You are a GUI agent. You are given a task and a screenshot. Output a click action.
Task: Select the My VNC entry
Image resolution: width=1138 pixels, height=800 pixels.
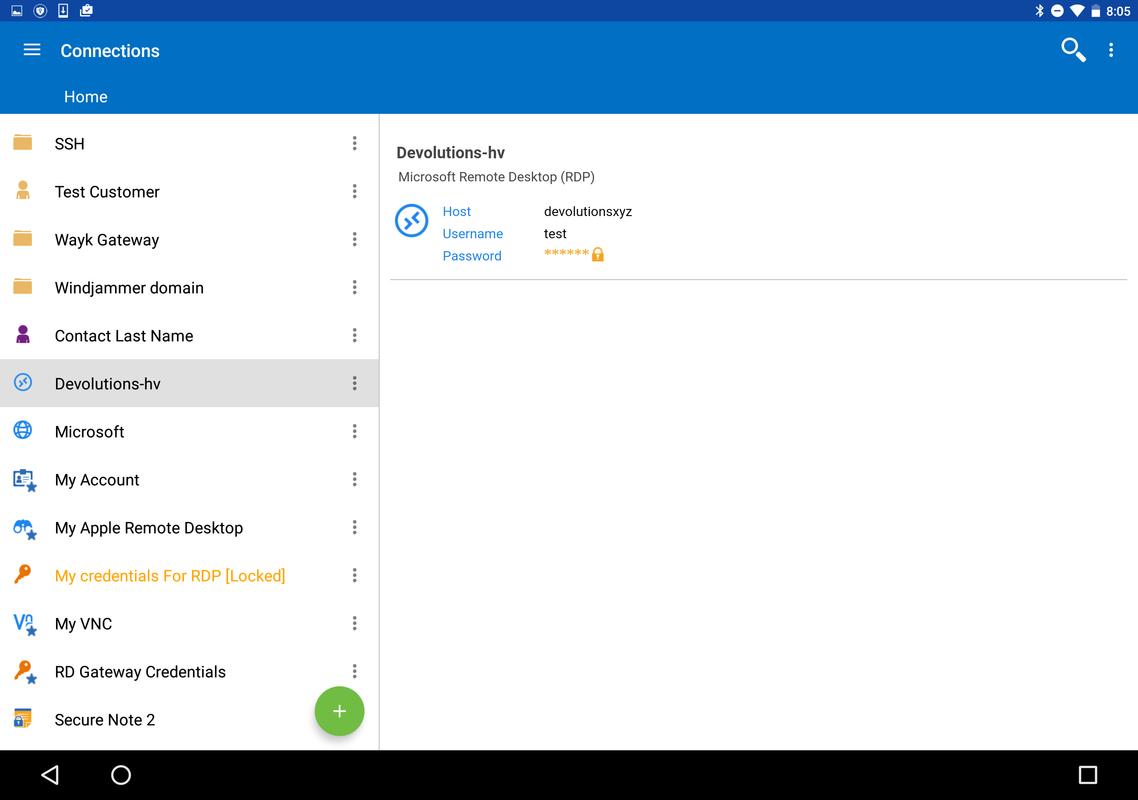click(x=189, y=623)
